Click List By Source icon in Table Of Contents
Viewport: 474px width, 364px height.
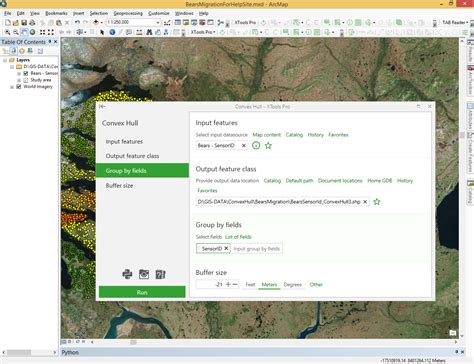[x=14, y=51]
